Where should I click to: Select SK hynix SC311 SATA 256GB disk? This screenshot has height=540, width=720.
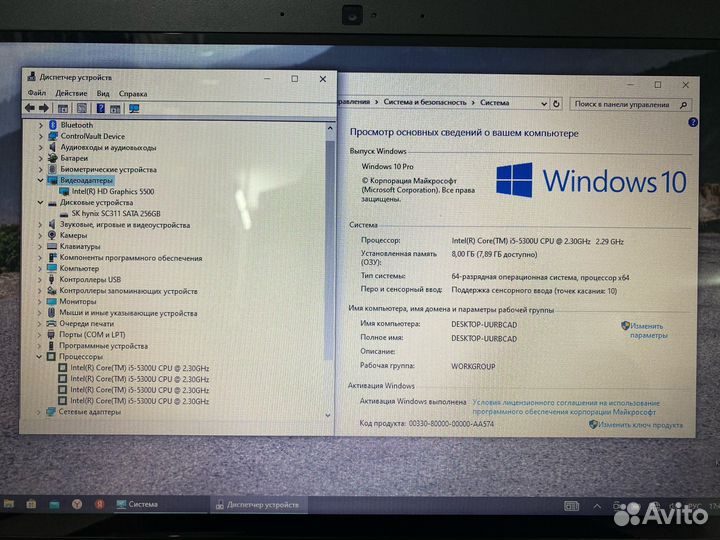tap(116, 214)
